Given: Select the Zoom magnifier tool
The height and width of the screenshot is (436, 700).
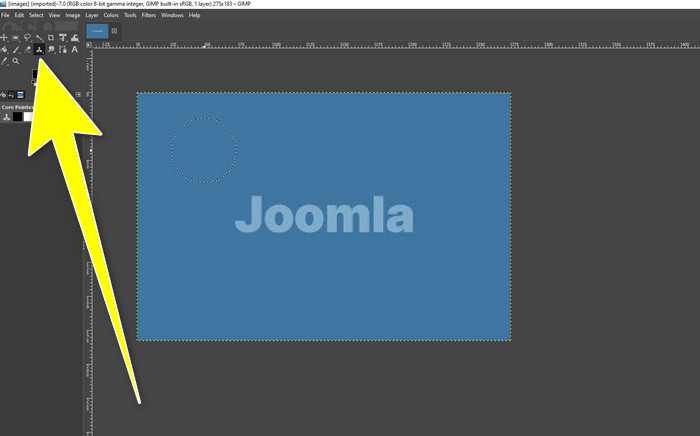Looking at the screenshot, I should coord(16,61).
